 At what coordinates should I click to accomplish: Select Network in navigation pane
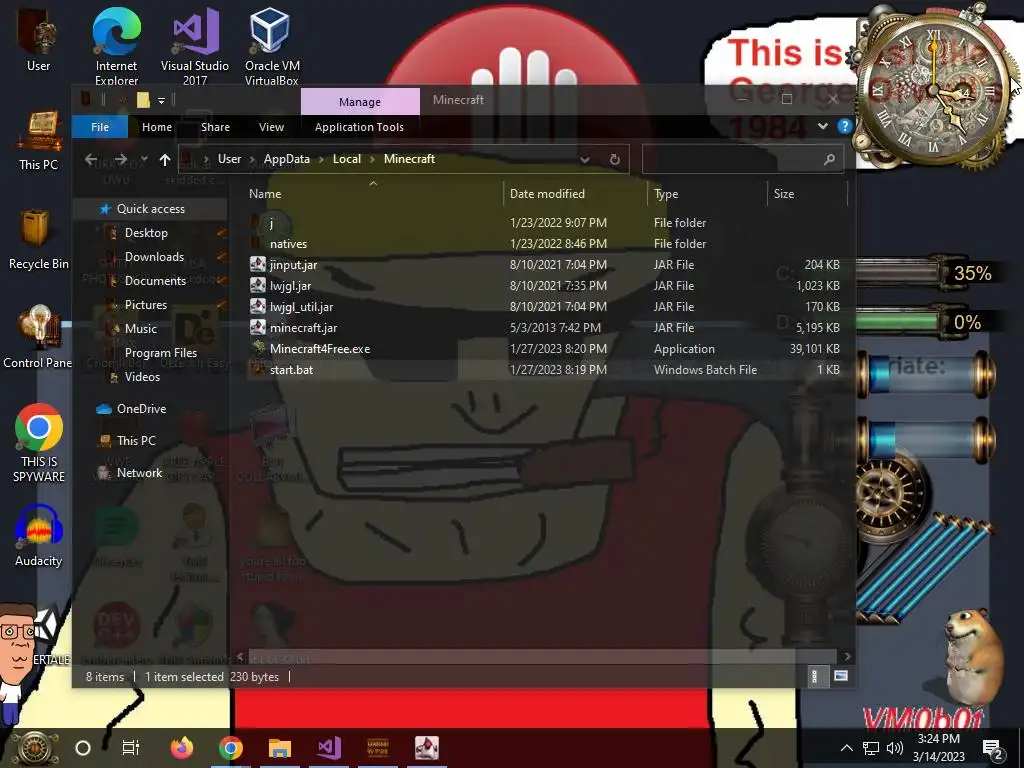(139, 473)
